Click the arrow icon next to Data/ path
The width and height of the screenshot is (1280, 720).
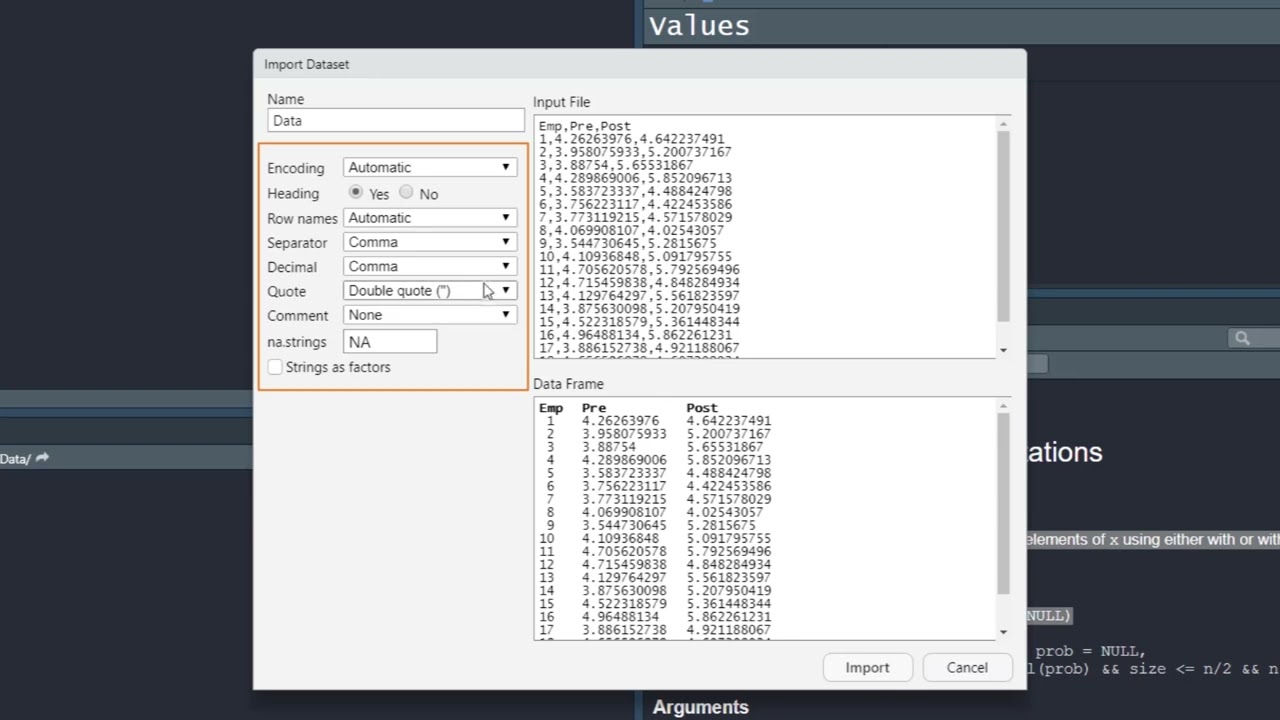tap(42, 458)
